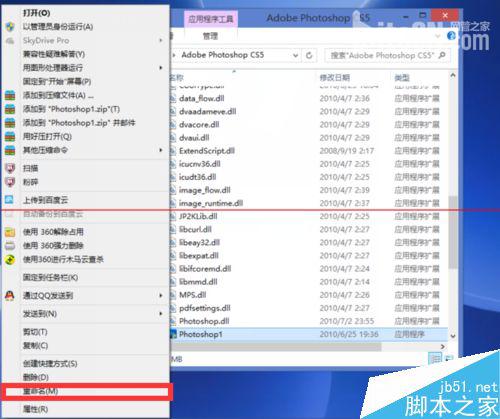Select the dvaadameve.dll file
500x419 pixels.
click(207, 112)
